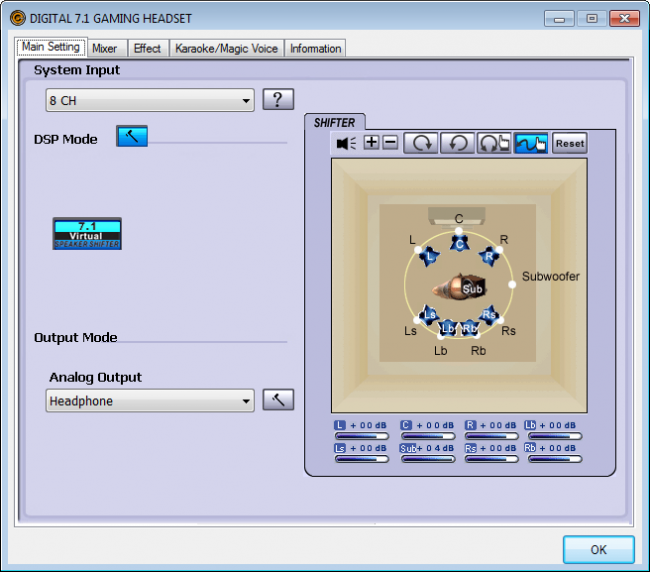Adjust the Rs channel volume slider
Screen dimensions: 650x572
492,459
